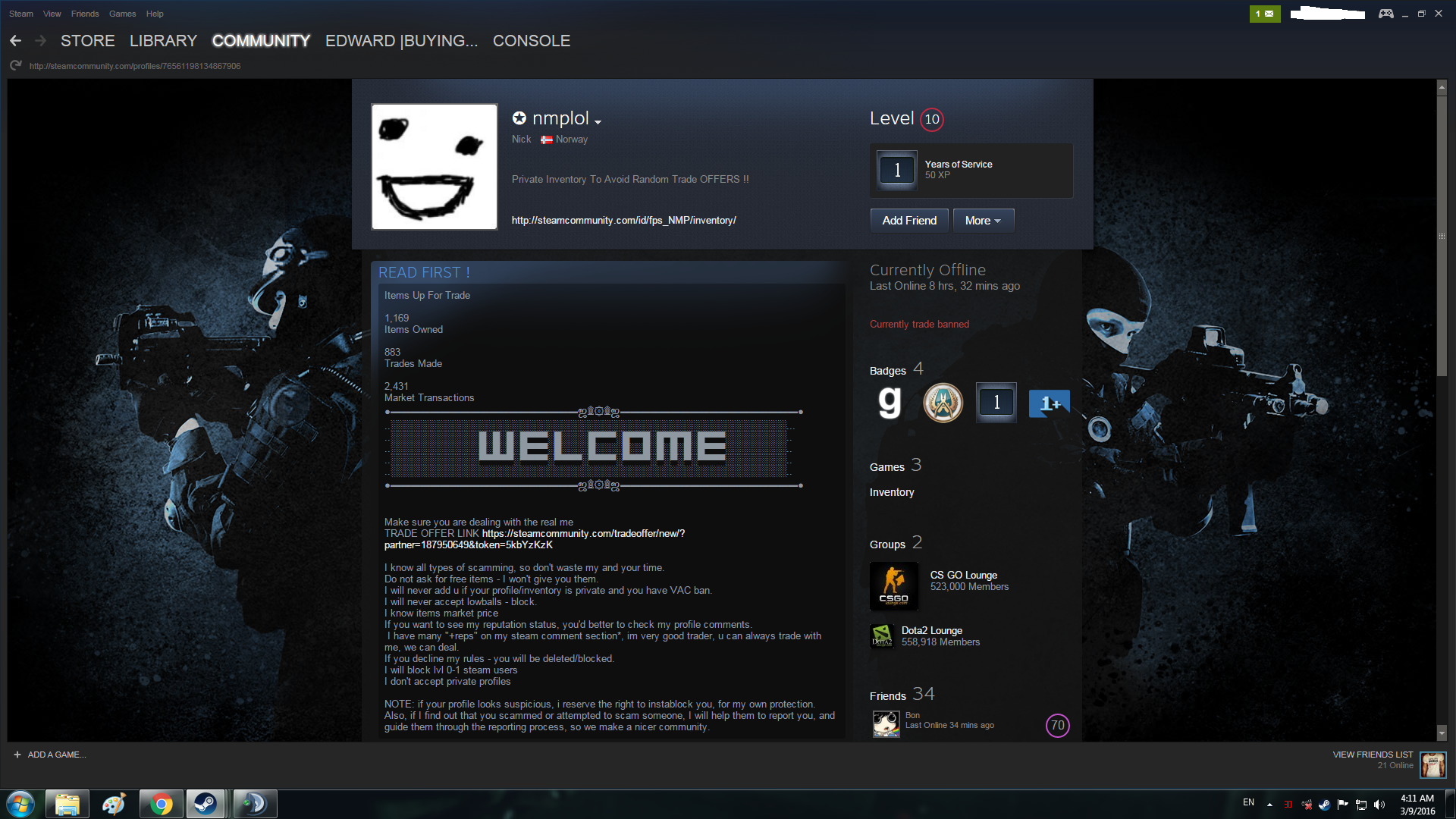This screenshot has width=1456, height=819.
Task: Click the page reload icon
Action: coord(15,66)
